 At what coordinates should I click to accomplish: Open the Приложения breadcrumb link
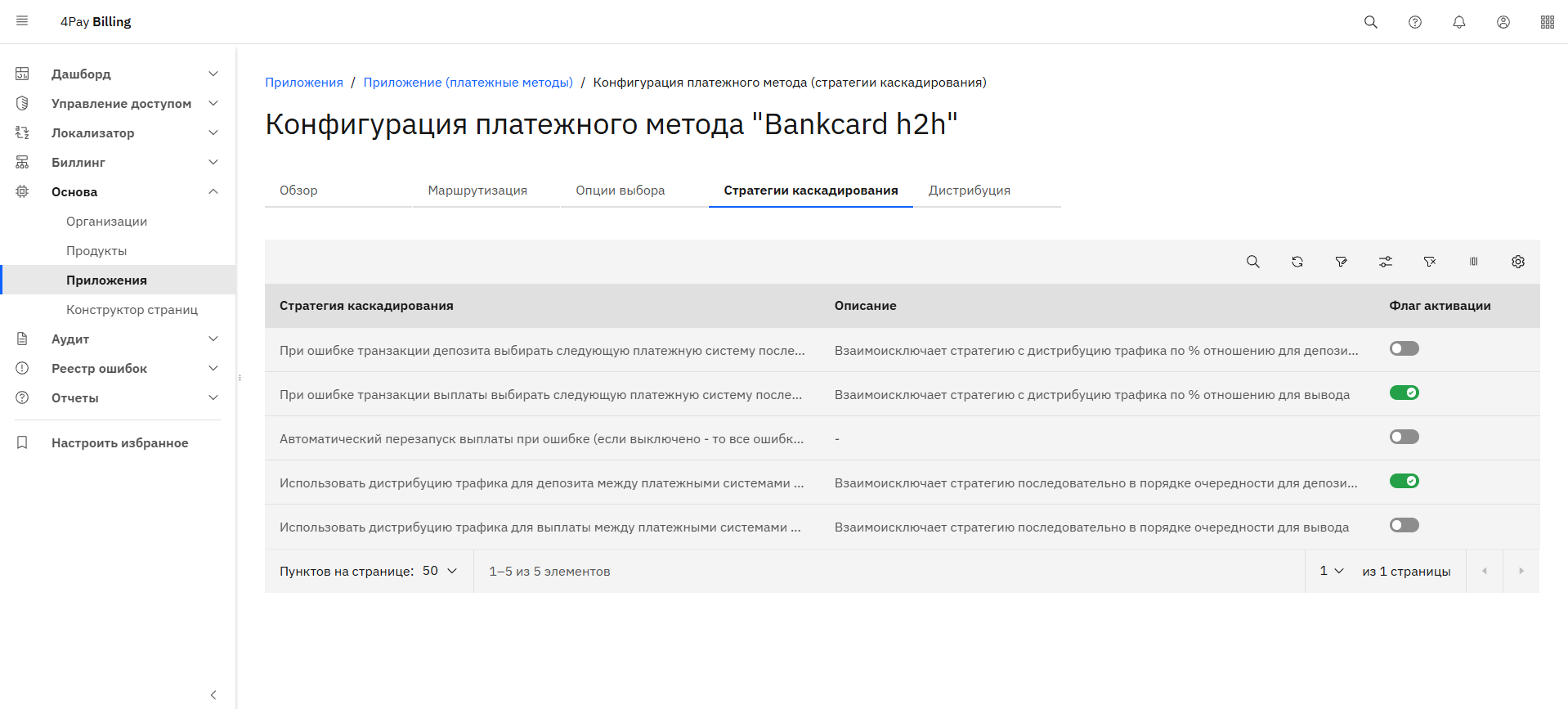tap(304, 83)
